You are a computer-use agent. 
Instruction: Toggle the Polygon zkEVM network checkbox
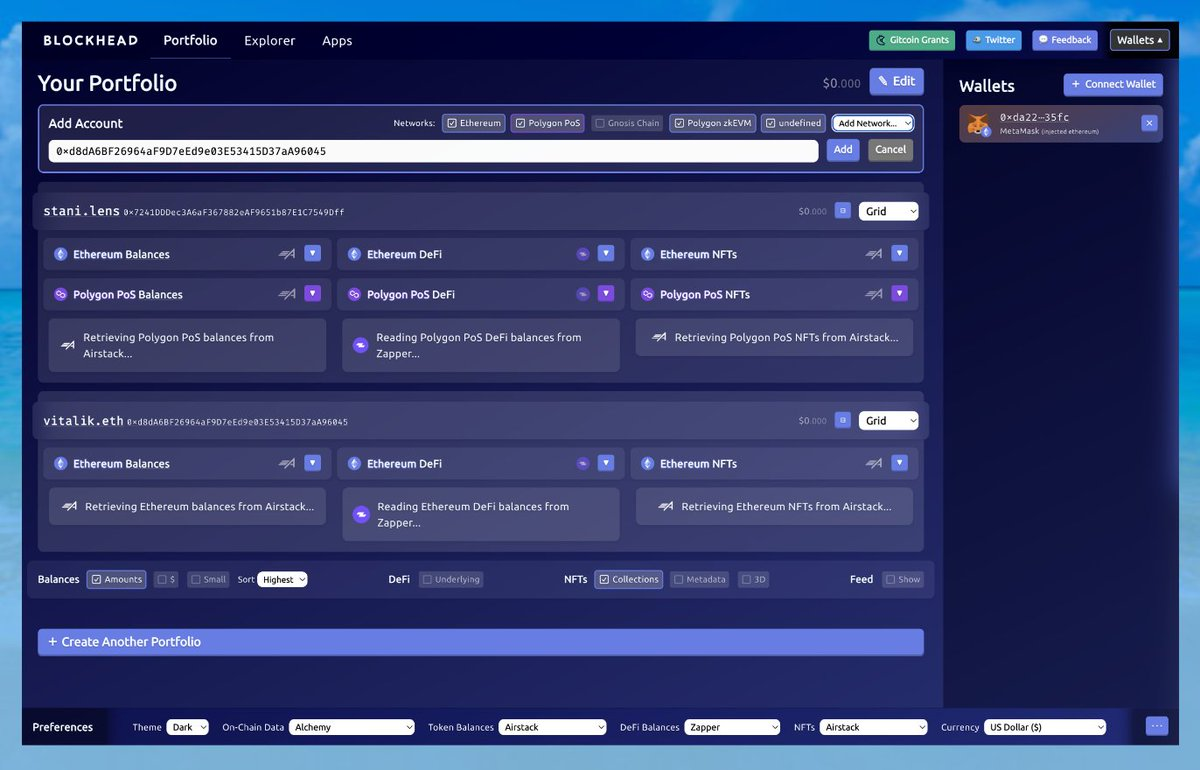click(x=680, y=123)
